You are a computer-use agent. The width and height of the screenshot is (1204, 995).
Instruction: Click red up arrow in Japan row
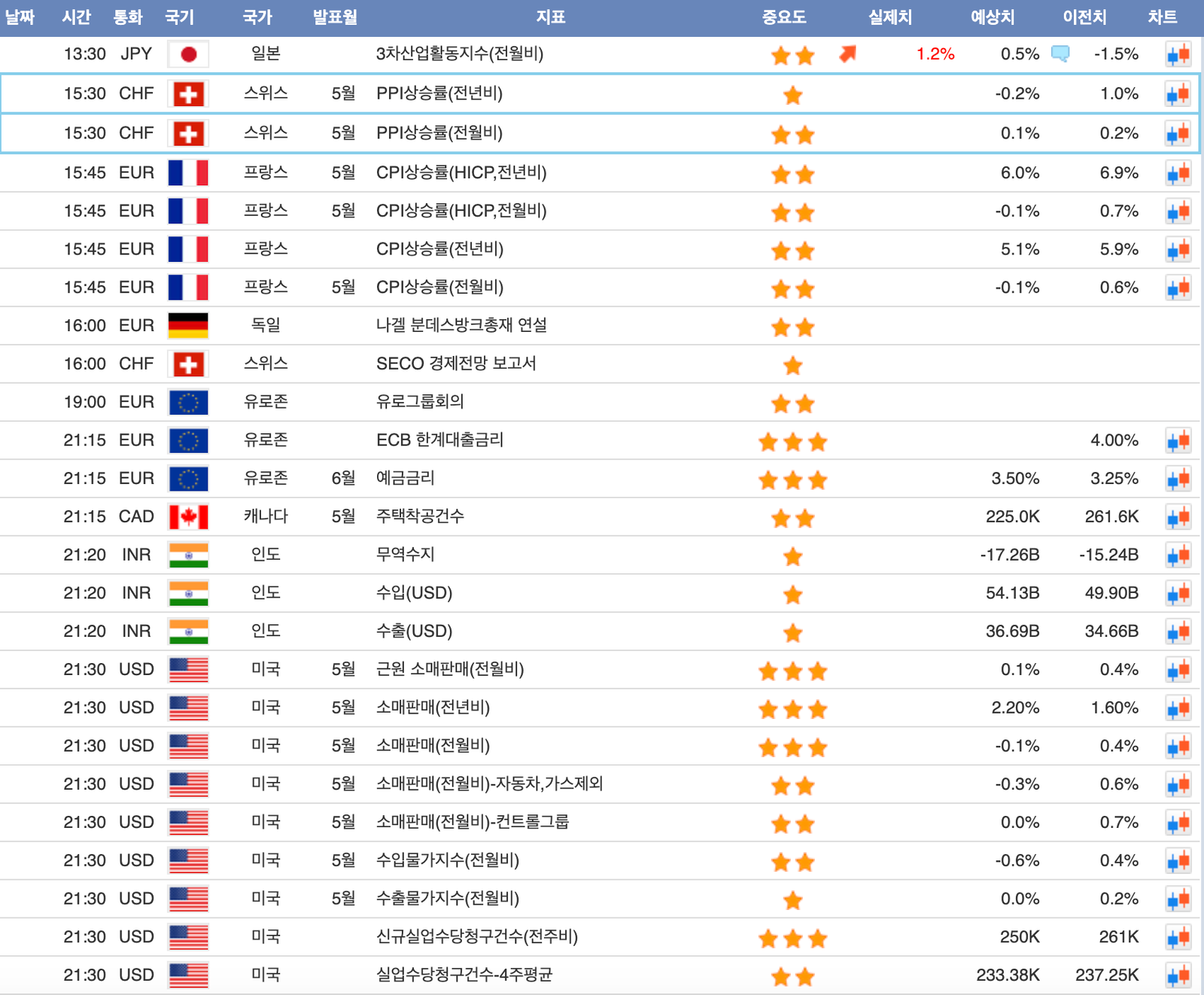pyautogui.click(x=848, y=53)
